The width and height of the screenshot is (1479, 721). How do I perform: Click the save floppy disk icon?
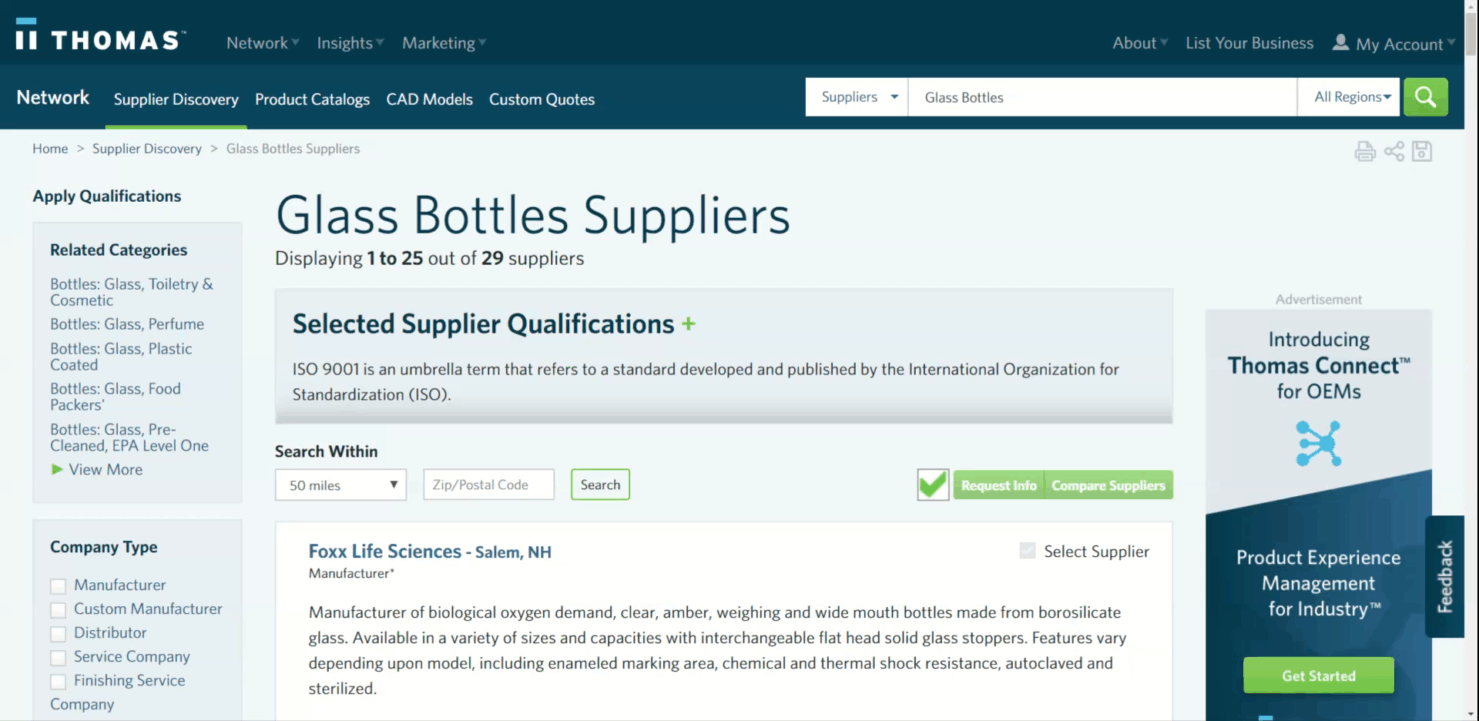(1422, 152)
